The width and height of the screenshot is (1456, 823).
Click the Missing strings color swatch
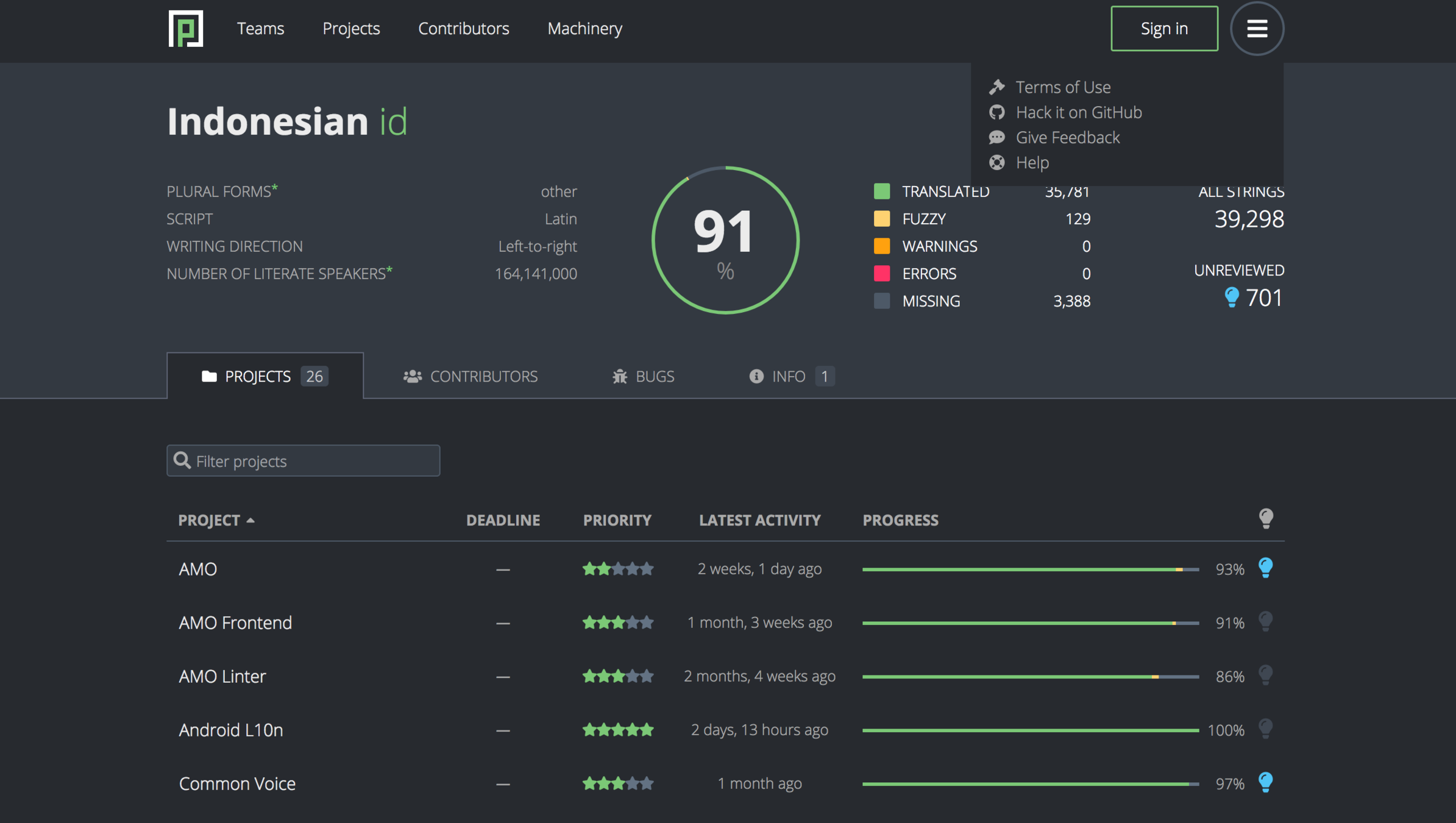(x=881, y=301)
